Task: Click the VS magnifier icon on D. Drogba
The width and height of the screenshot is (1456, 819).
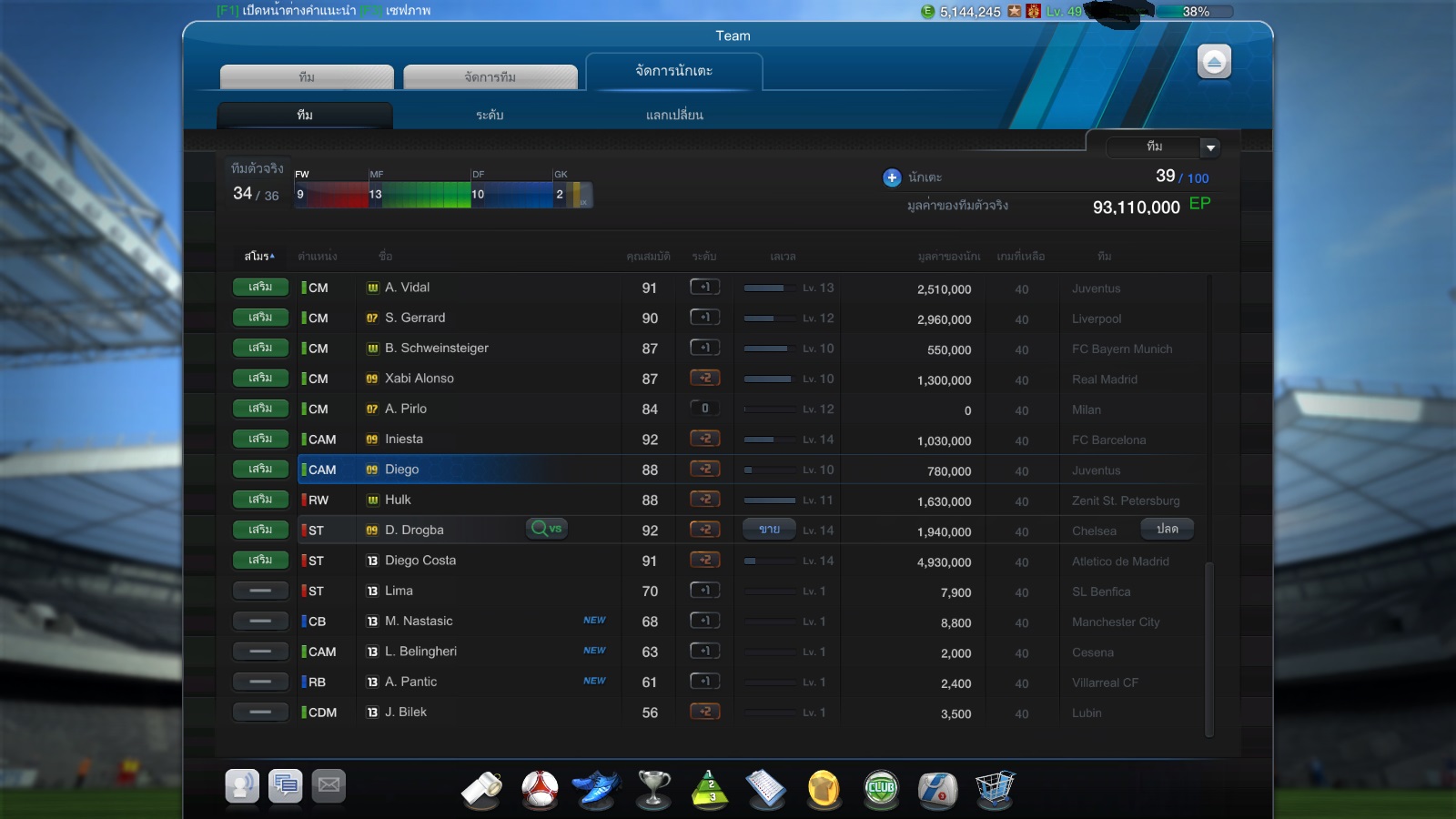Action: [547, 529]
